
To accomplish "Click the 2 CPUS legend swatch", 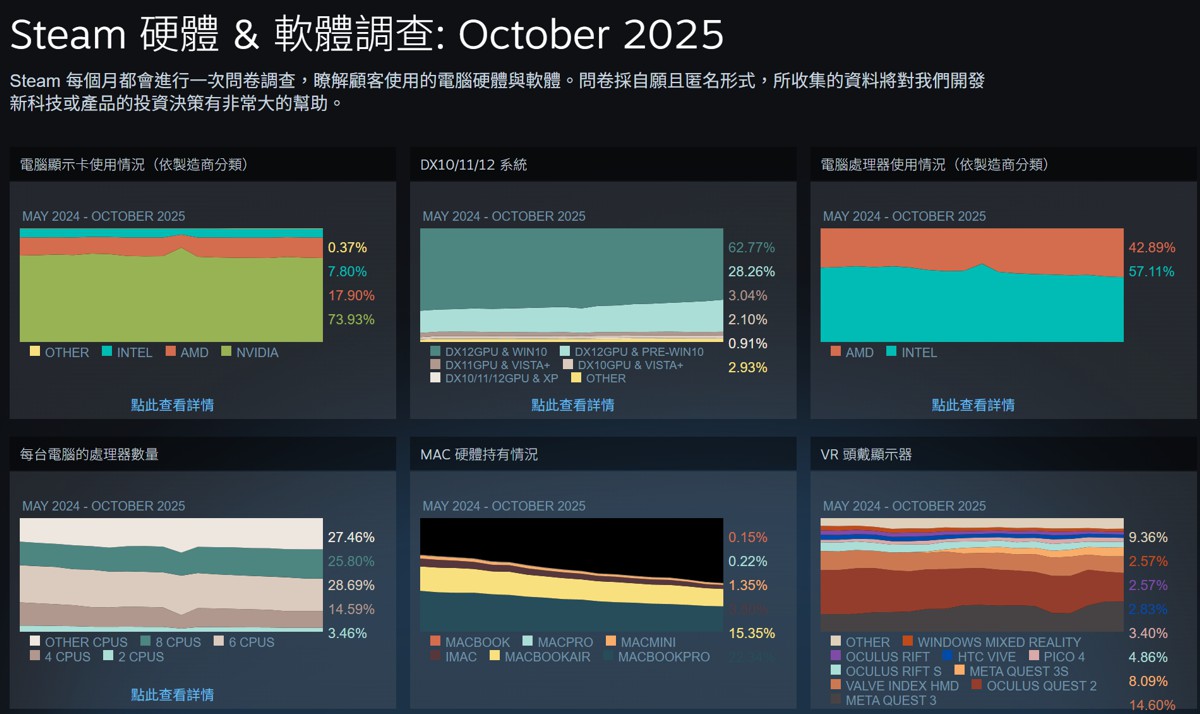I will click(108, 656).
